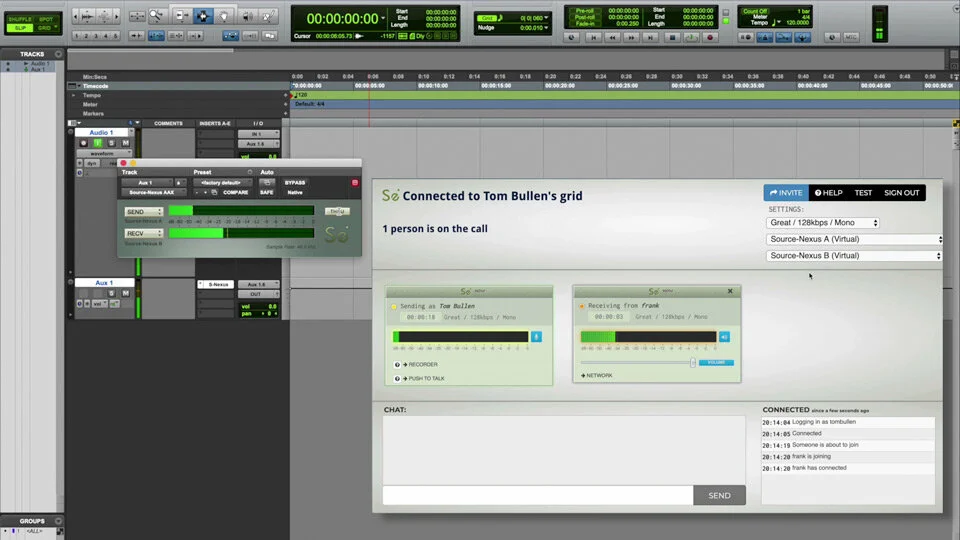
Task: Solo the Audio 1 track
Action: pyautogui.click(x=111, y=143)
